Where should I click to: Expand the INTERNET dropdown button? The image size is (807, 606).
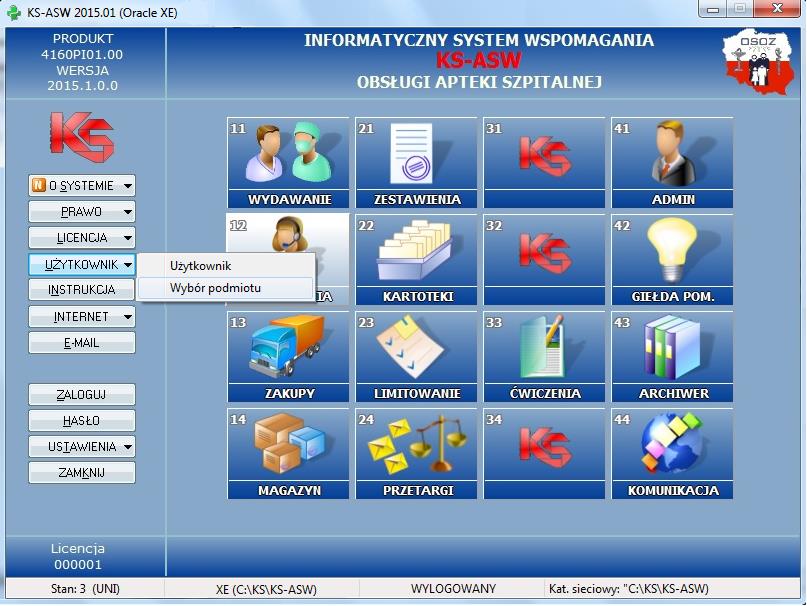click(82, 317)
